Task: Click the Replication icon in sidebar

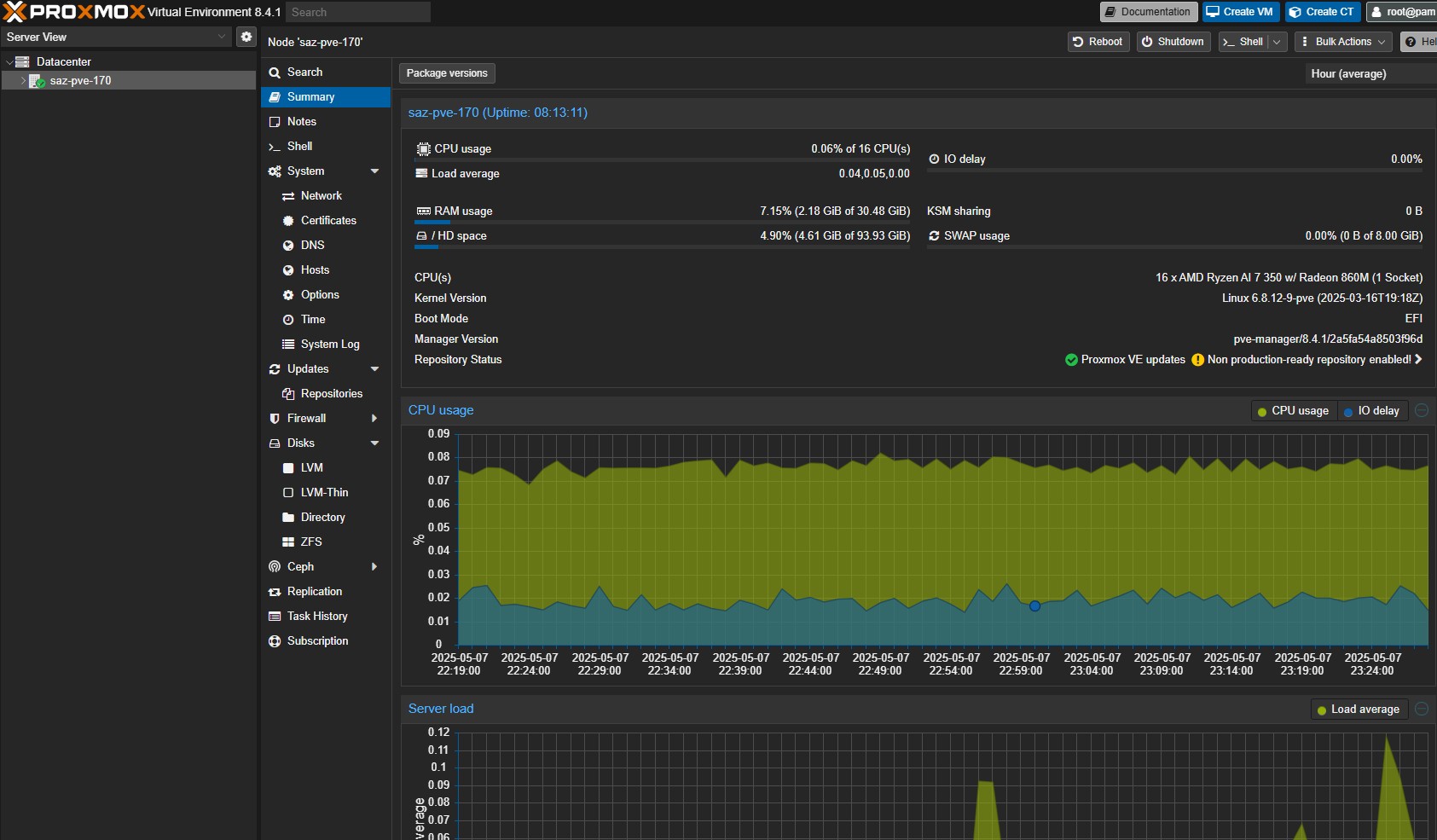Action: (x=275, y=592)
